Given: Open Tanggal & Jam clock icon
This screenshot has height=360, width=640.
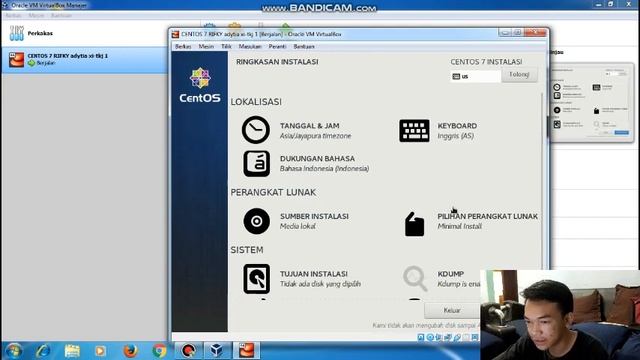Looking at the screenshot, I should (x=256, y=130).
